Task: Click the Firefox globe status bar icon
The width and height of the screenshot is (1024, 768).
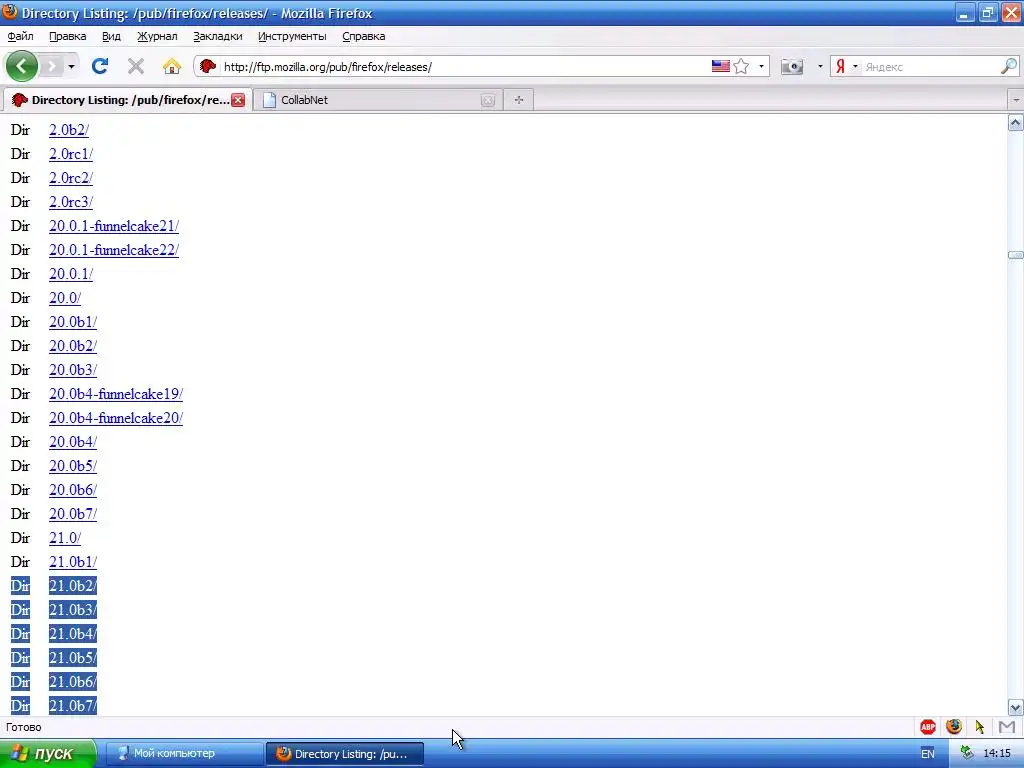Action: click(954, 726)
